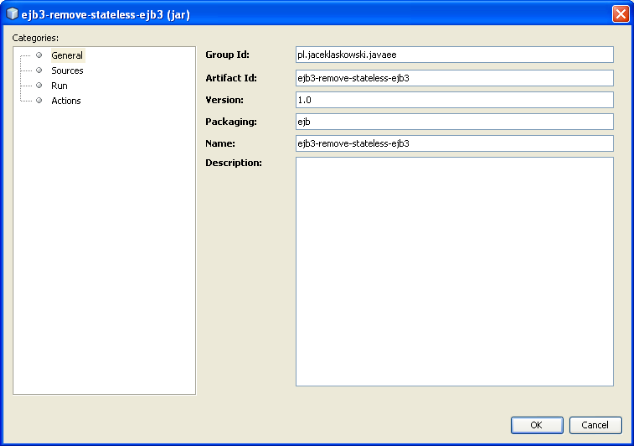Click the Packaging label
Image resolution: width=634 pixels, height=446 pixels.
(x=231, y=122)
